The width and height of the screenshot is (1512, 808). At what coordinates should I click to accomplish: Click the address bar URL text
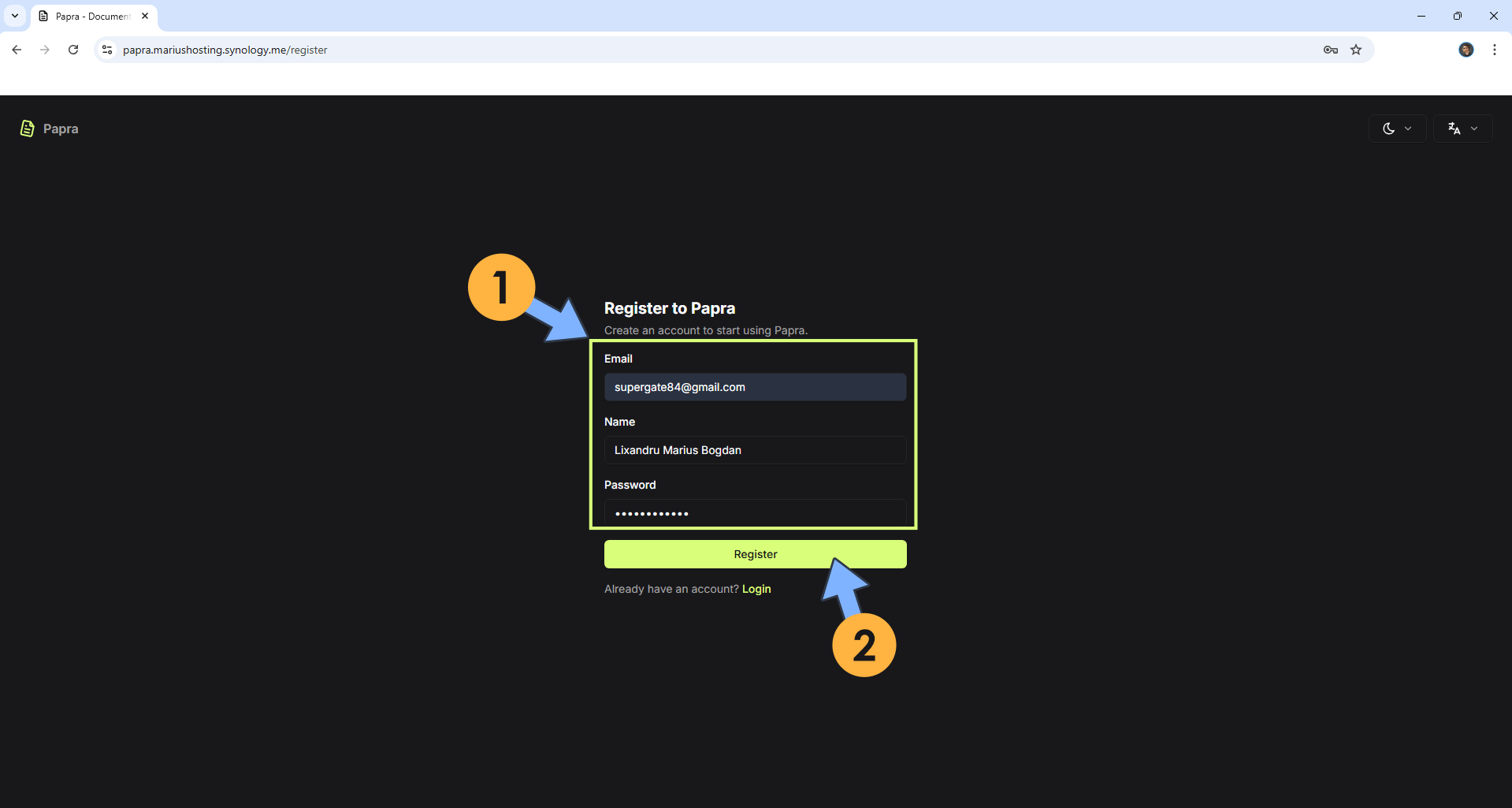225,50
